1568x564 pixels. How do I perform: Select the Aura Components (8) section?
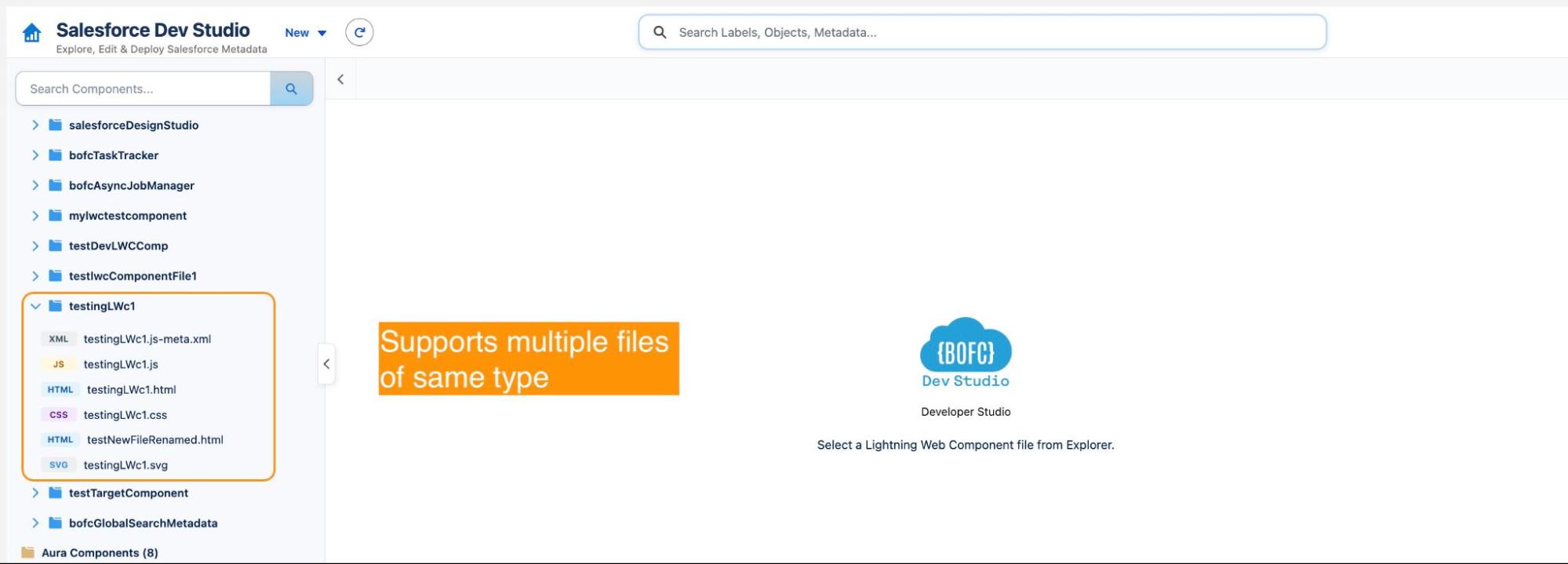click(100, 552)
